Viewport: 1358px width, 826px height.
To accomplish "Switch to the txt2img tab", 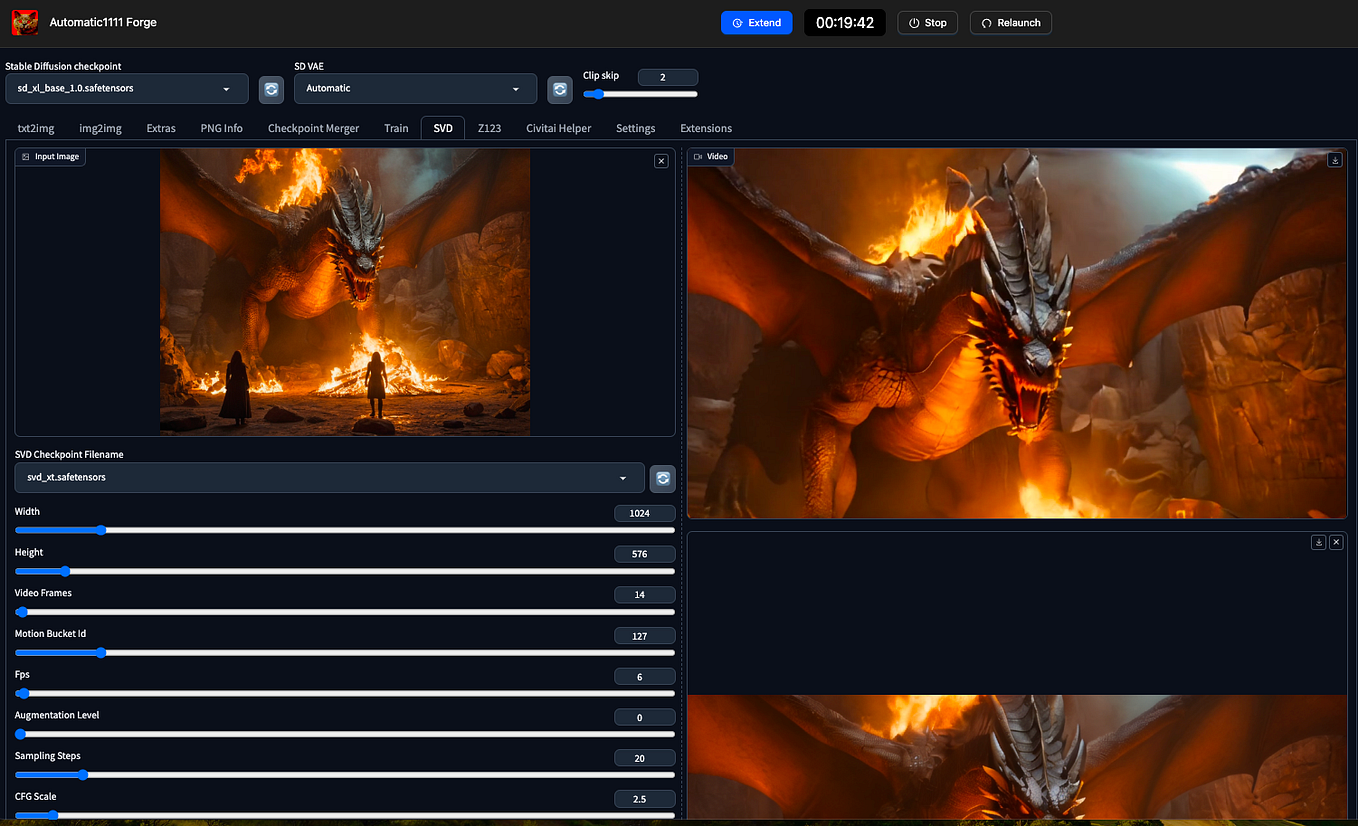I will pyautogui.click(x=35, y=128).
